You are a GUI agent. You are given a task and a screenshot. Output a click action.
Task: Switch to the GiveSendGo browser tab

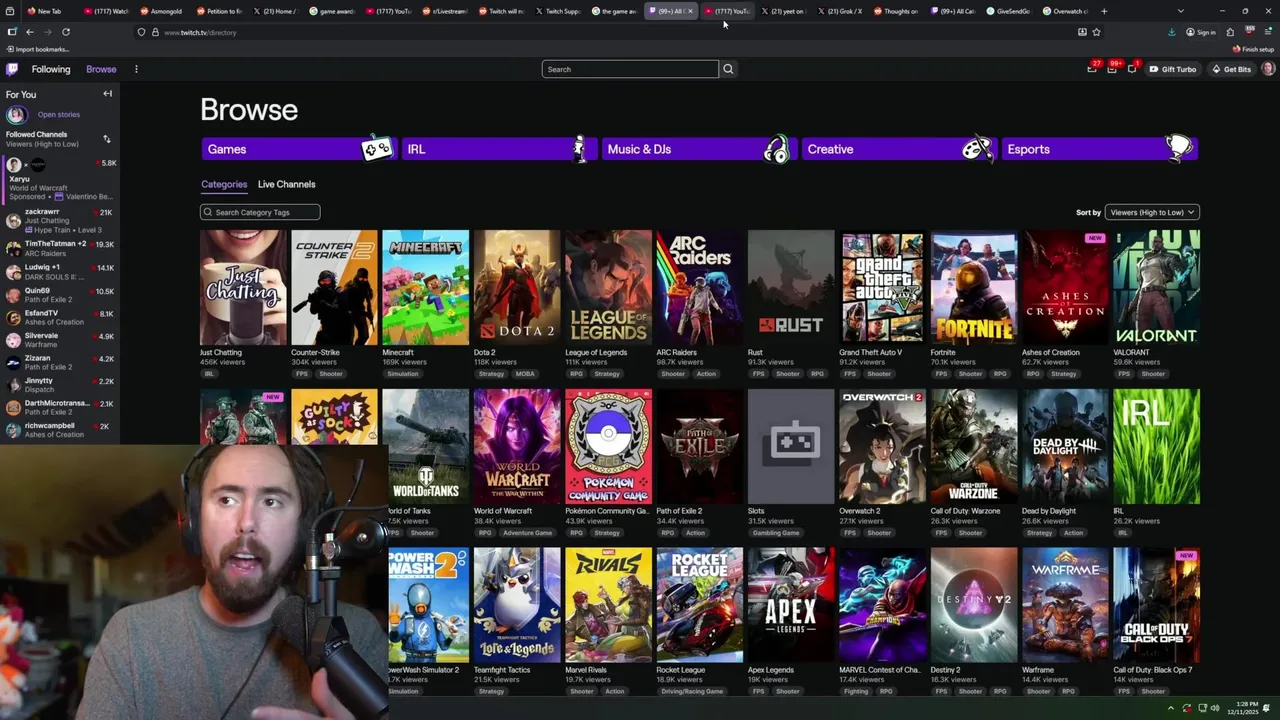(1008, 11)
